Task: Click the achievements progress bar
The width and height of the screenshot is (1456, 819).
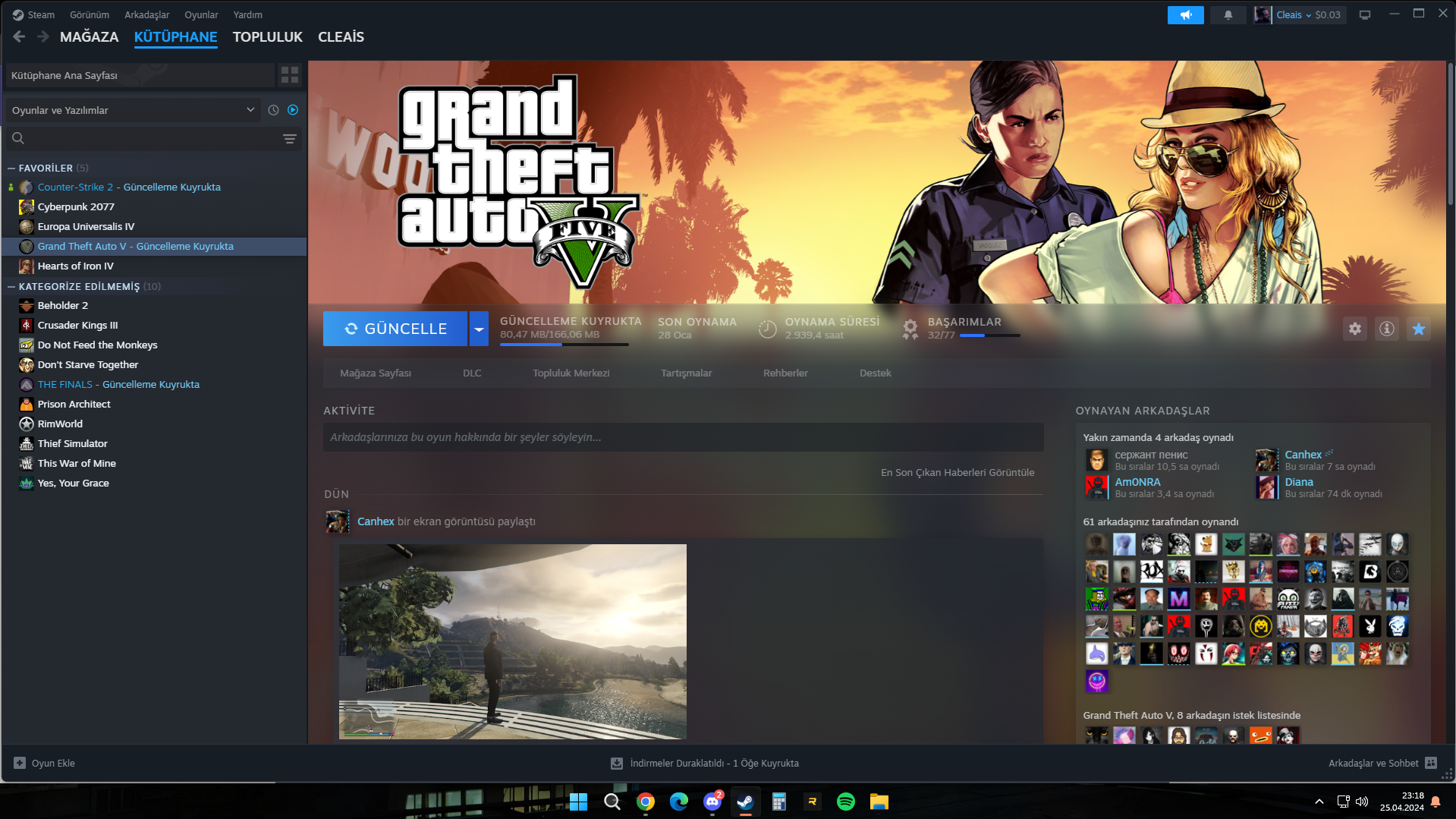Action: 990,335
